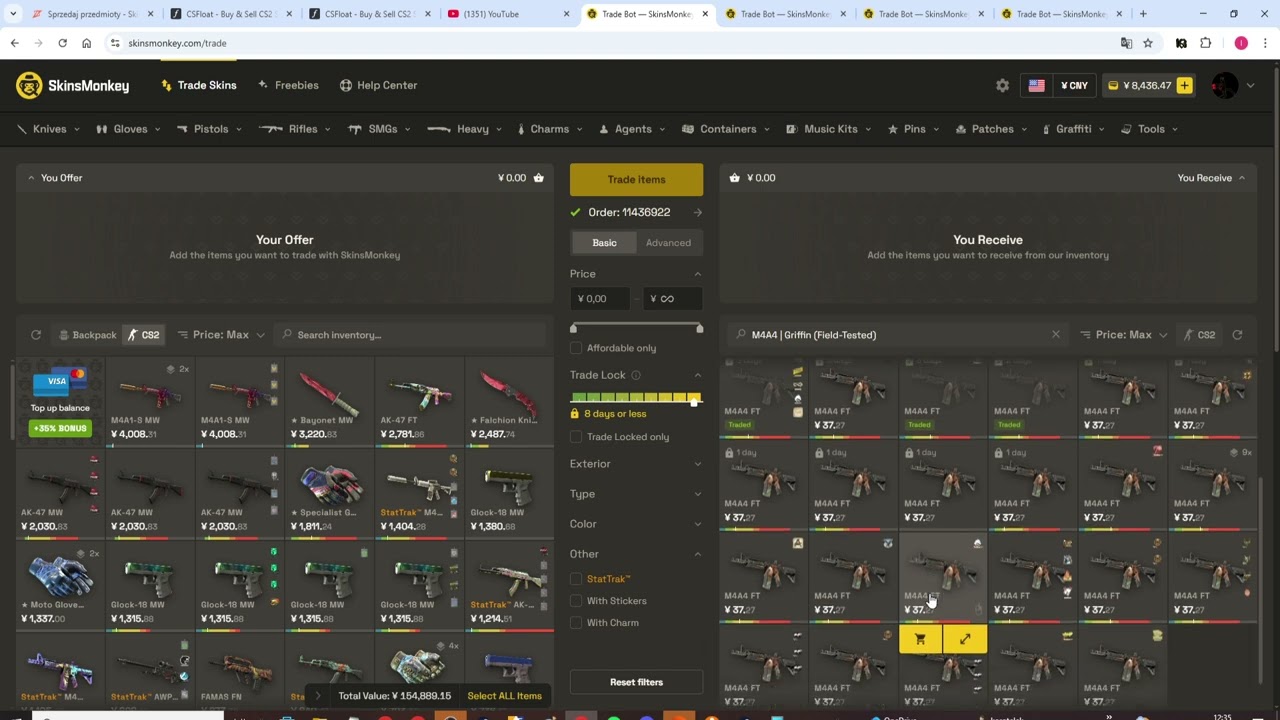The width and height of the screenshot is (1280, 720).
Task: Add hovered M4A4 to cart icon
Action: tap(920, 639)
